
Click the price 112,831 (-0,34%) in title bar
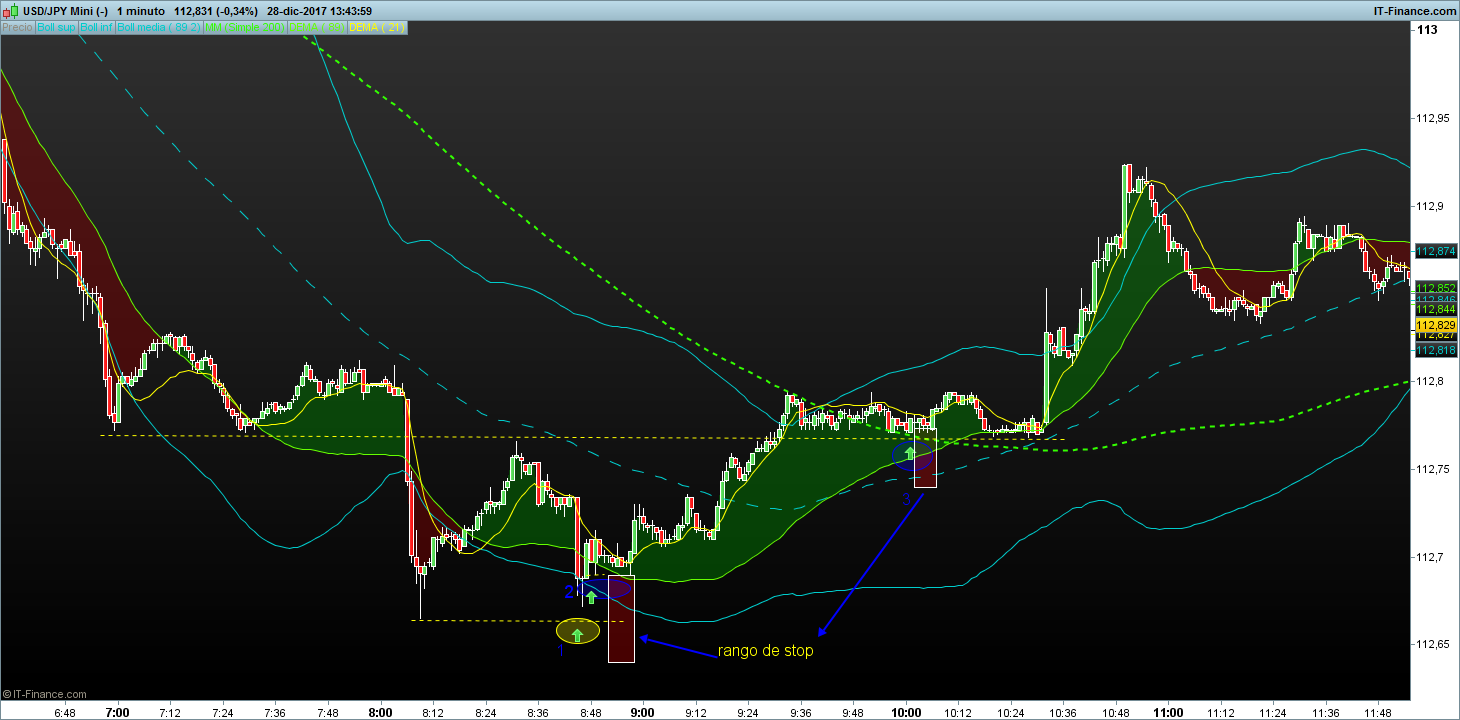[x=216, y=11]
